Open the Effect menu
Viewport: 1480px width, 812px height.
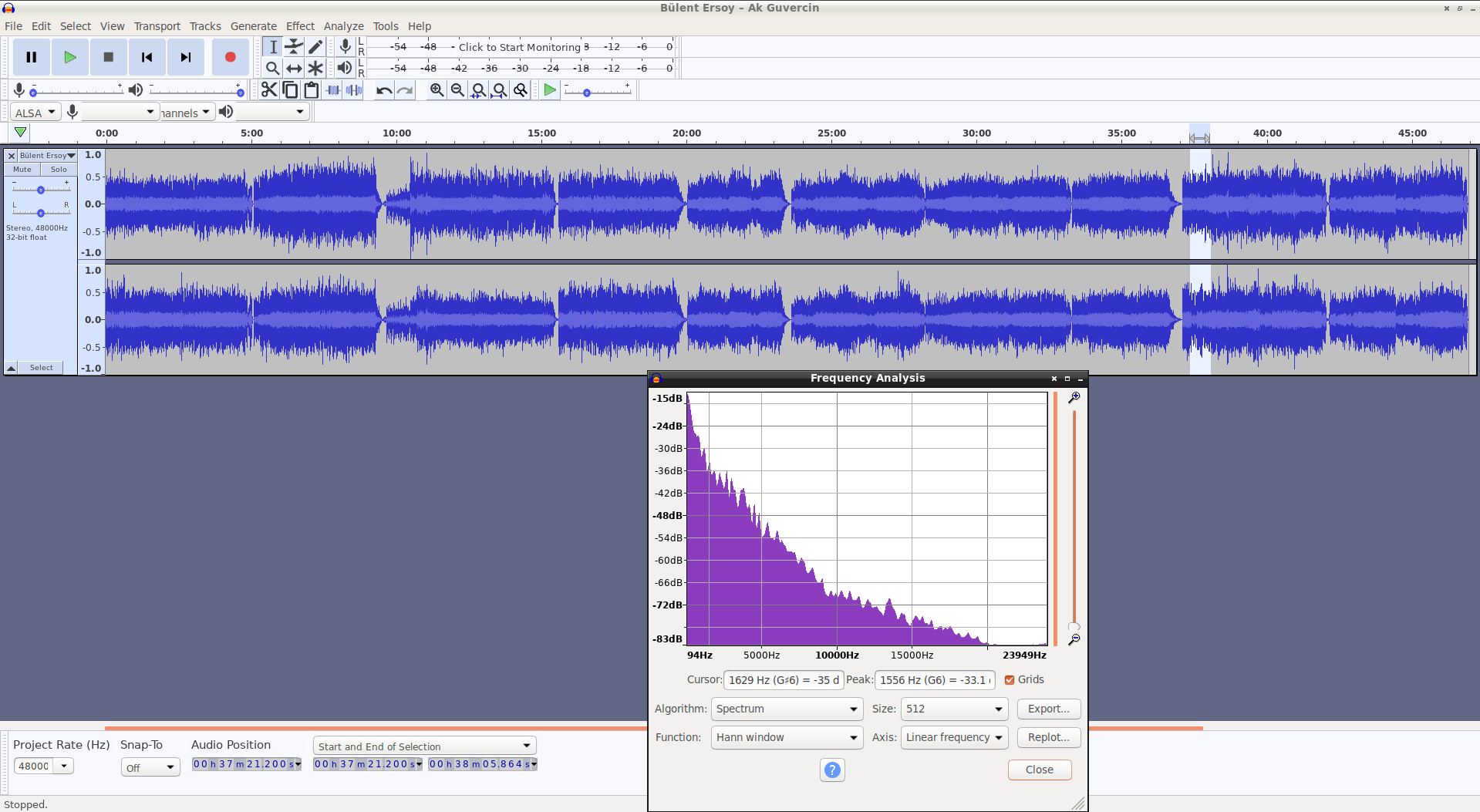click(x=300, y=26)
